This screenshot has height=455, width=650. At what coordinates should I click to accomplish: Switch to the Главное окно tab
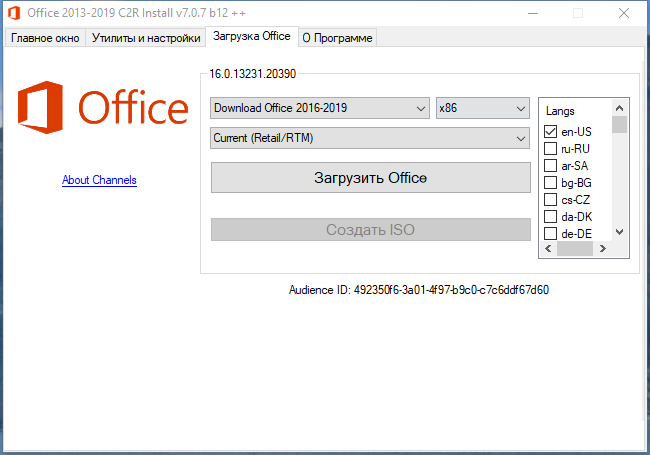(45, 38)
